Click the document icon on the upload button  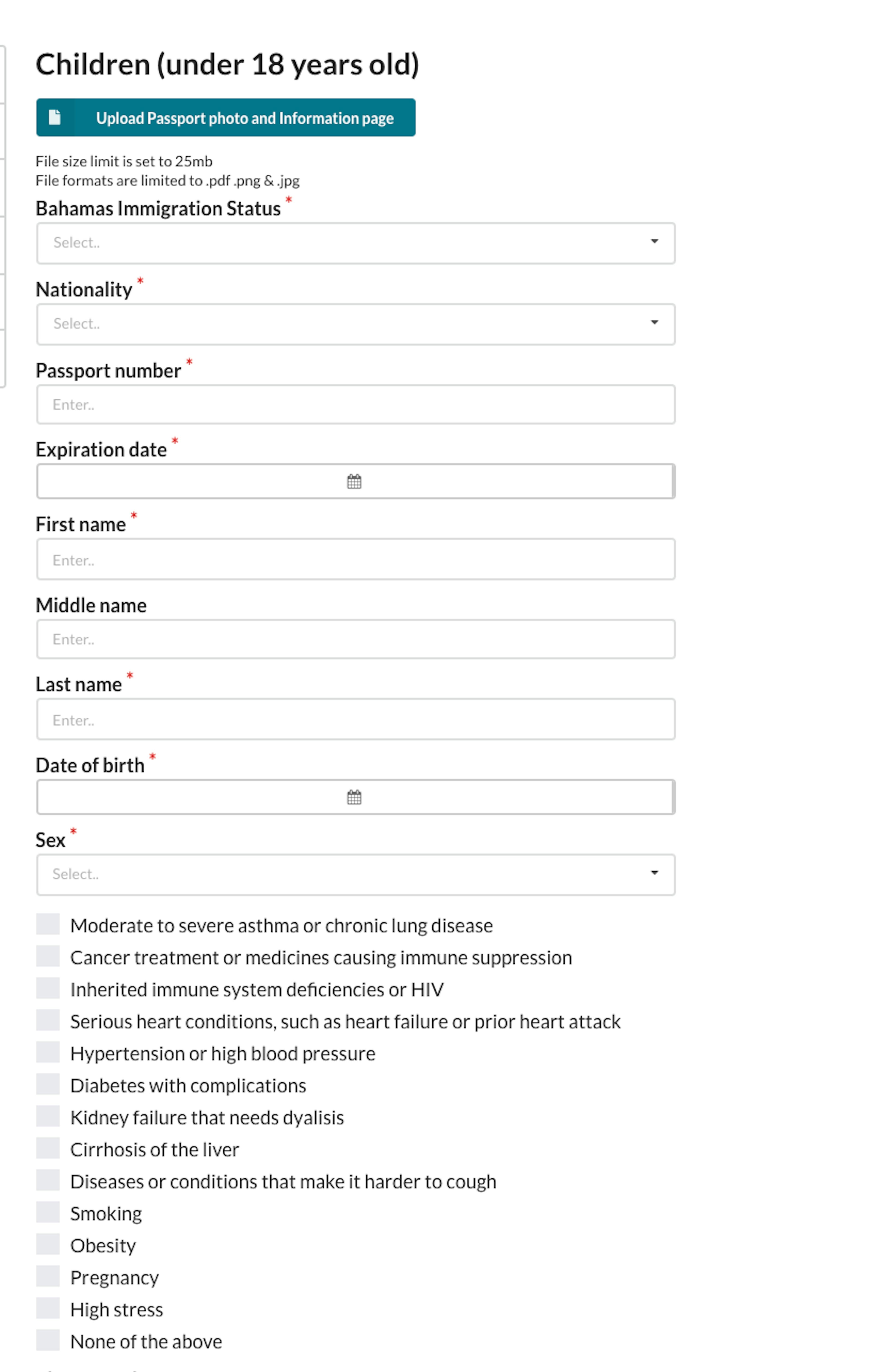pyautogui.click(x=55, y=117)
